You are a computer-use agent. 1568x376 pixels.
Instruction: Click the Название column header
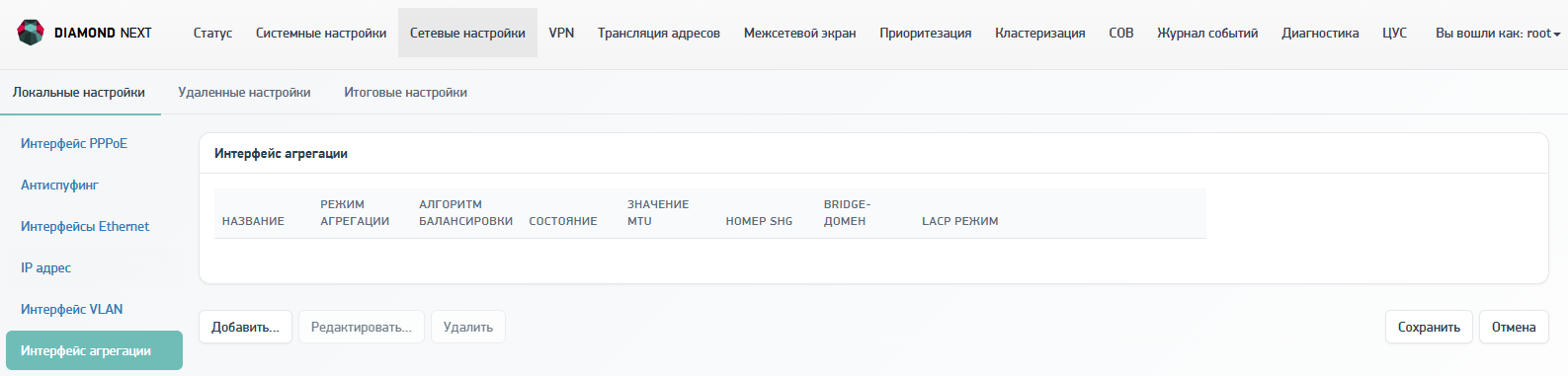point(253,221)
